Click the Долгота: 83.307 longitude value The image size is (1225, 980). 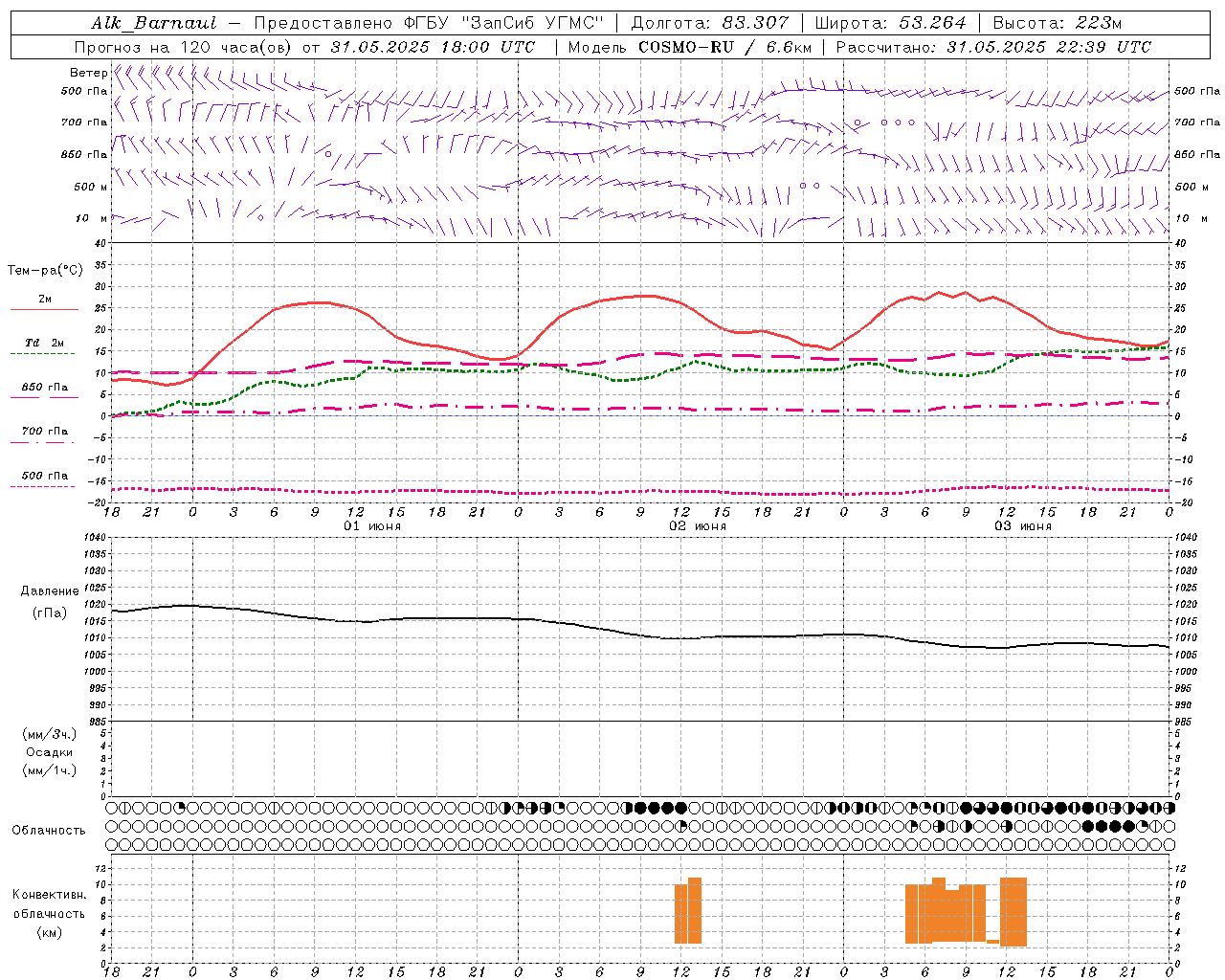[x=710, y=23]
